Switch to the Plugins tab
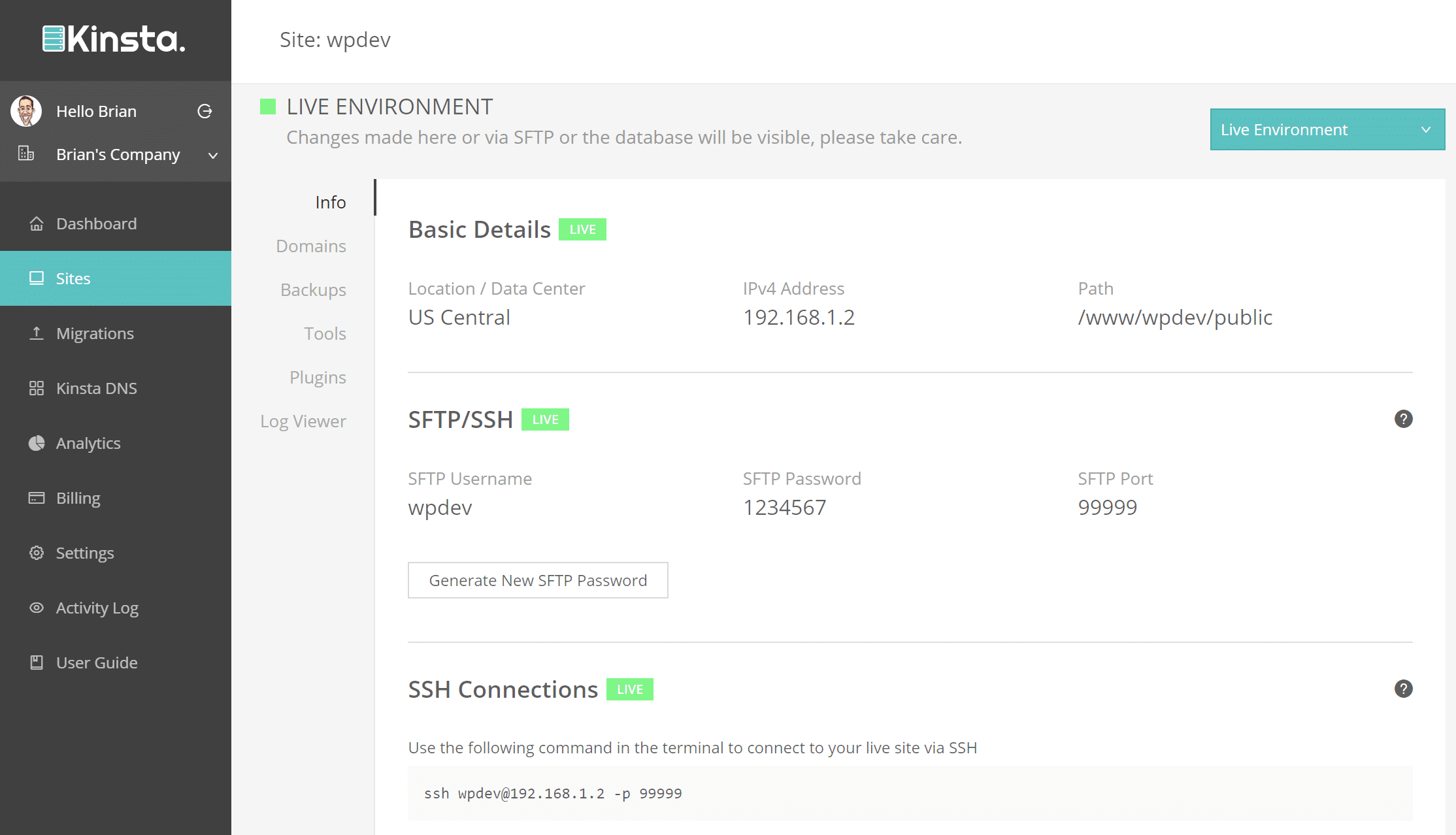The image size is (1456, 835). tap(318, 377)
